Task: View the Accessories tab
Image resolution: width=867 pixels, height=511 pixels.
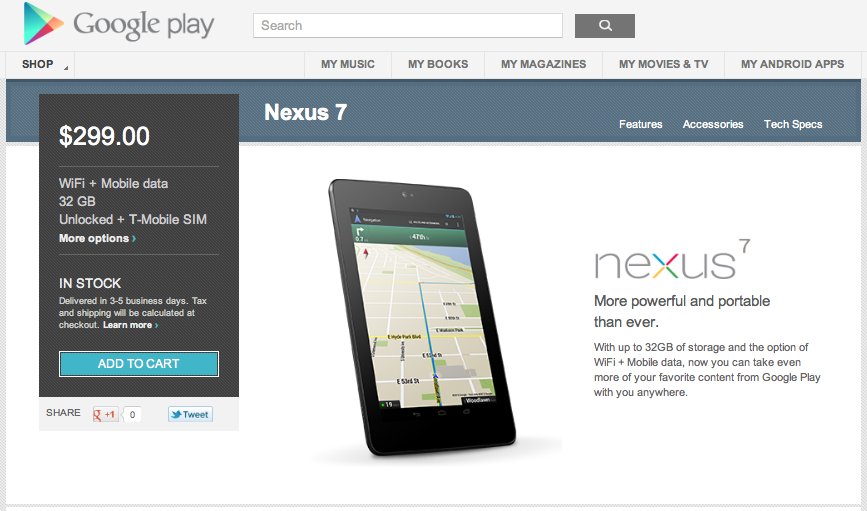Action: [x=713, y=124]
